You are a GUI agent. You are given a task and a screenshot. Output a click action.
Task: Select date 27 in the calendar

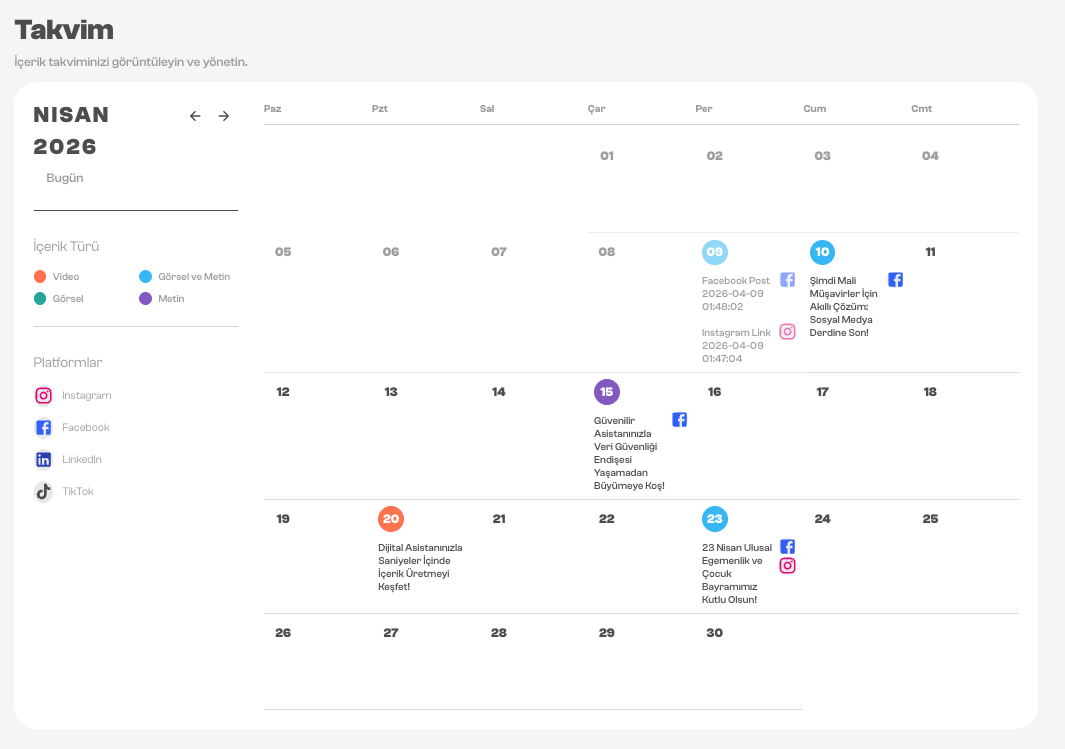pos(391,633)
